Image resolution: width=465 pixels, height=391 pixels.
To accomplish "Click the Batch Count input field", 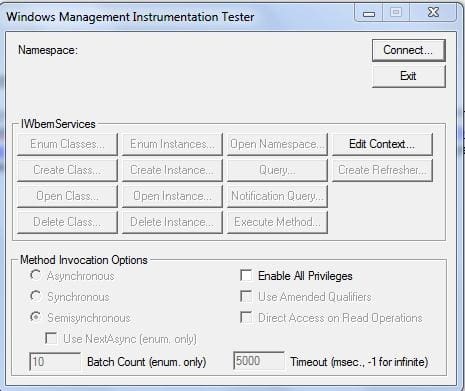I will coord(55,362).
